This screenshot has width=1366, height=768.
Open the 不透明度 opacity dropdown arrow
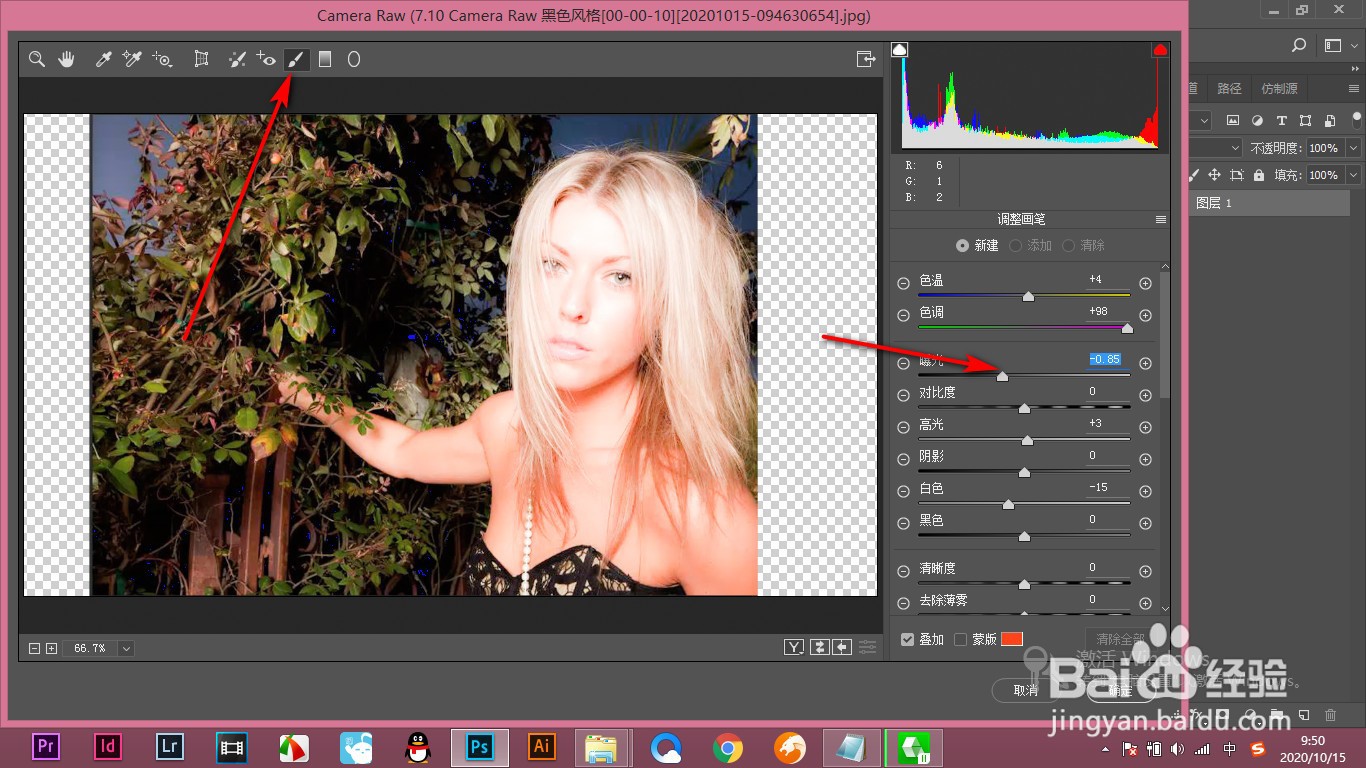1353,148
